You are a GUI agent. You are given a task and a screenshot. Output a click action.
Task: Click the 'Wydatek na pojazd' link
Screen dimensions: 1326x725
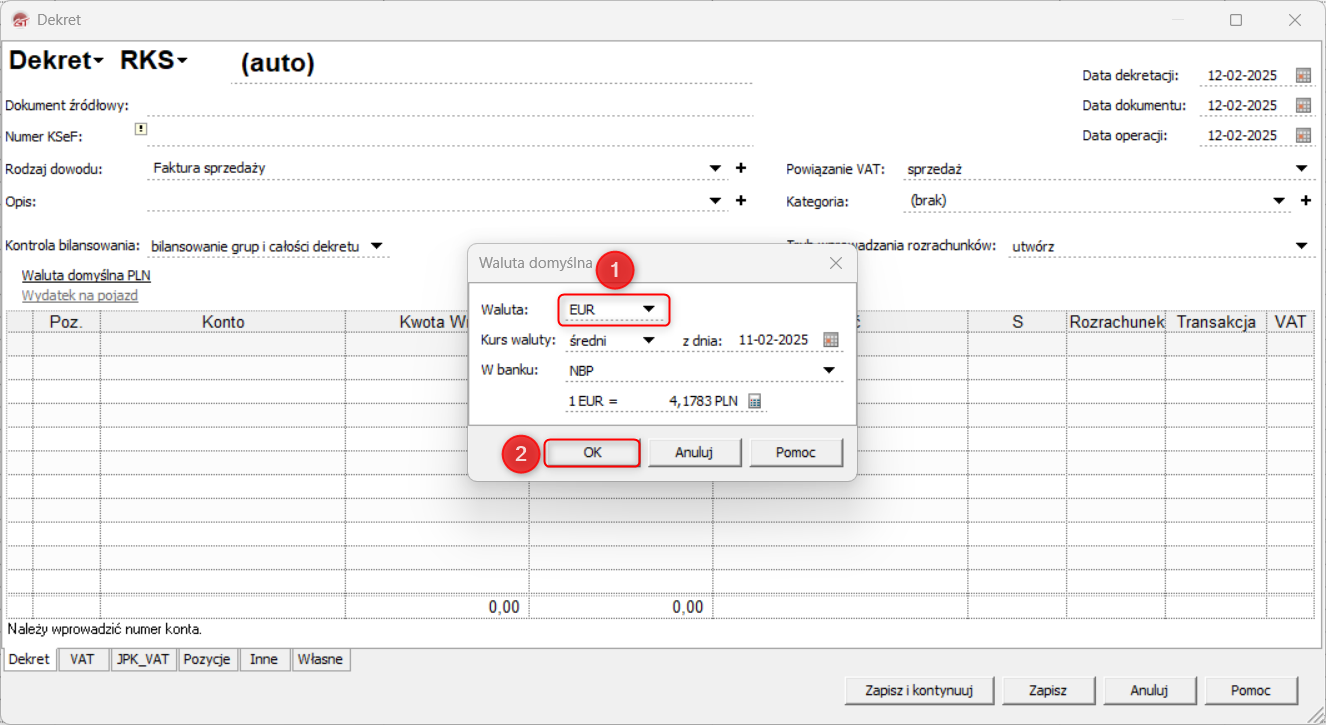[80, 296]
